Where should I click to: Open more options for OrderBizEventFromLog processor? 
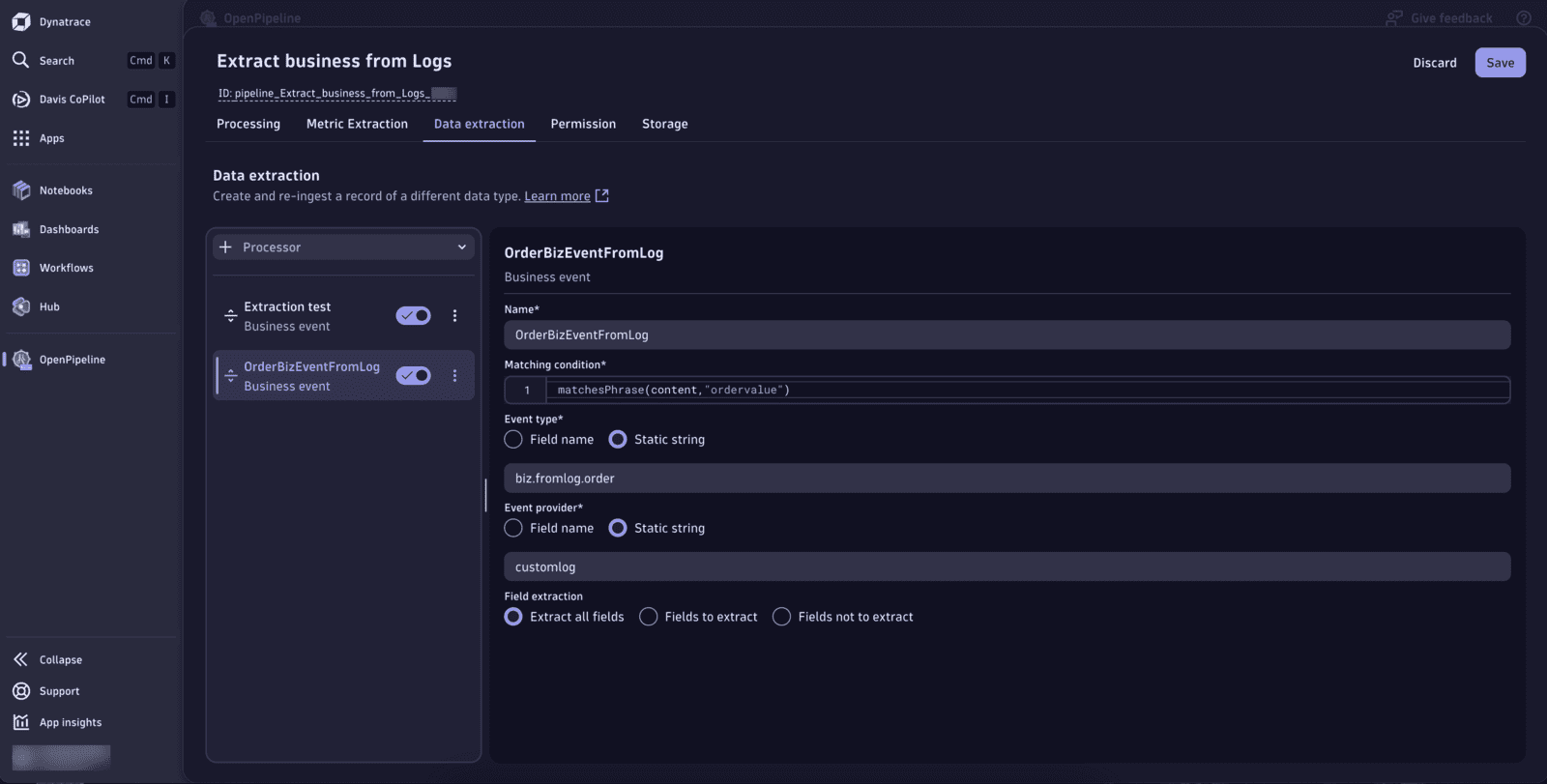[454, 376]
